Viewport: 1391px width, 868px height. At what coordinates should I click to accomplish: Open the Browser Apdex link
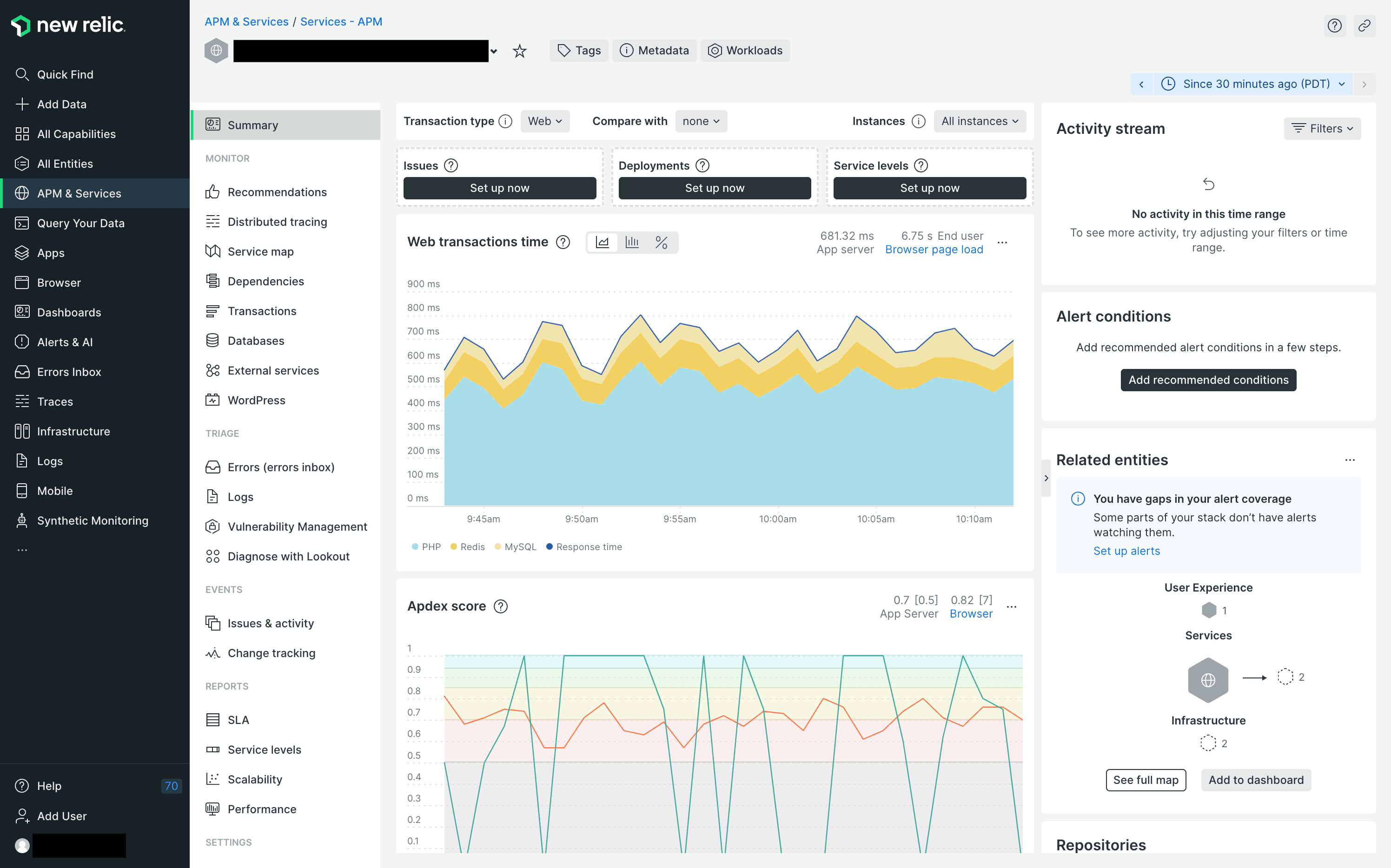pyautogui.click(x=971, y=614)
